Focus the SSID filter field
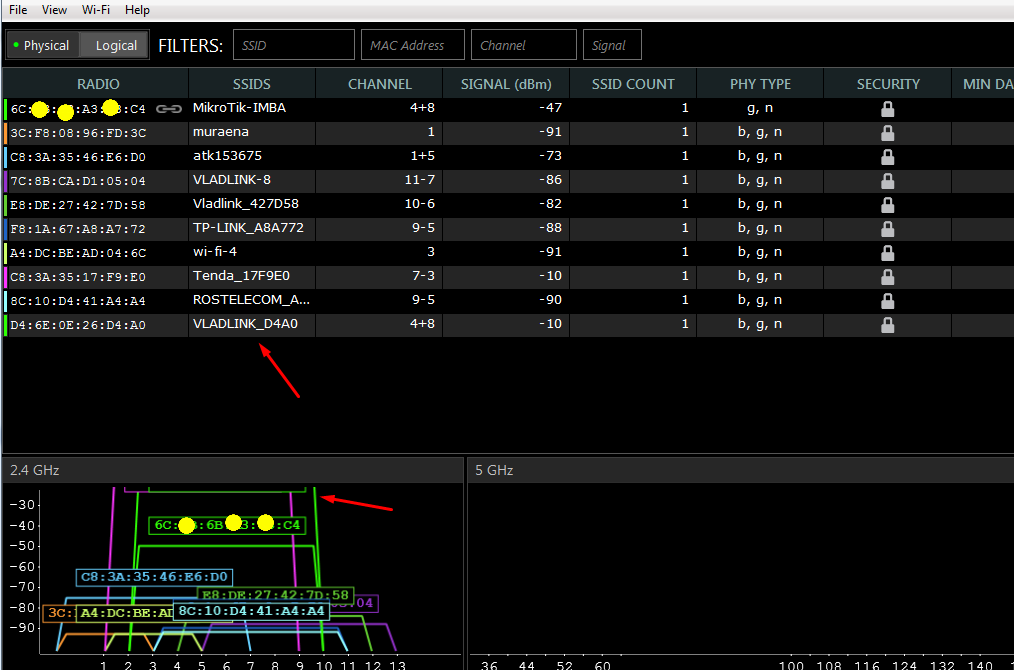The image size is (1014, 670). (294, 45)
